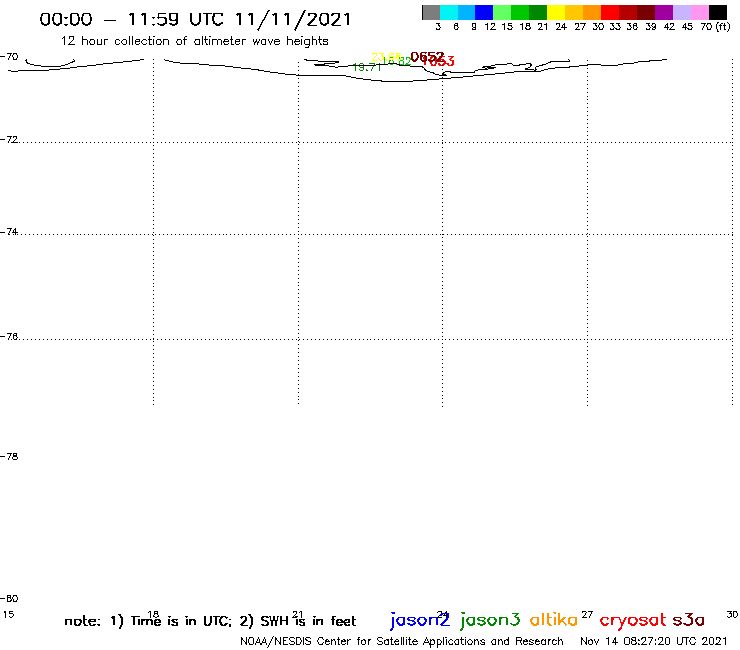The height and width of the screenshot is (650, 740).
Task: Click the royal blue 12 ft swatch
Action: (484, 12)
